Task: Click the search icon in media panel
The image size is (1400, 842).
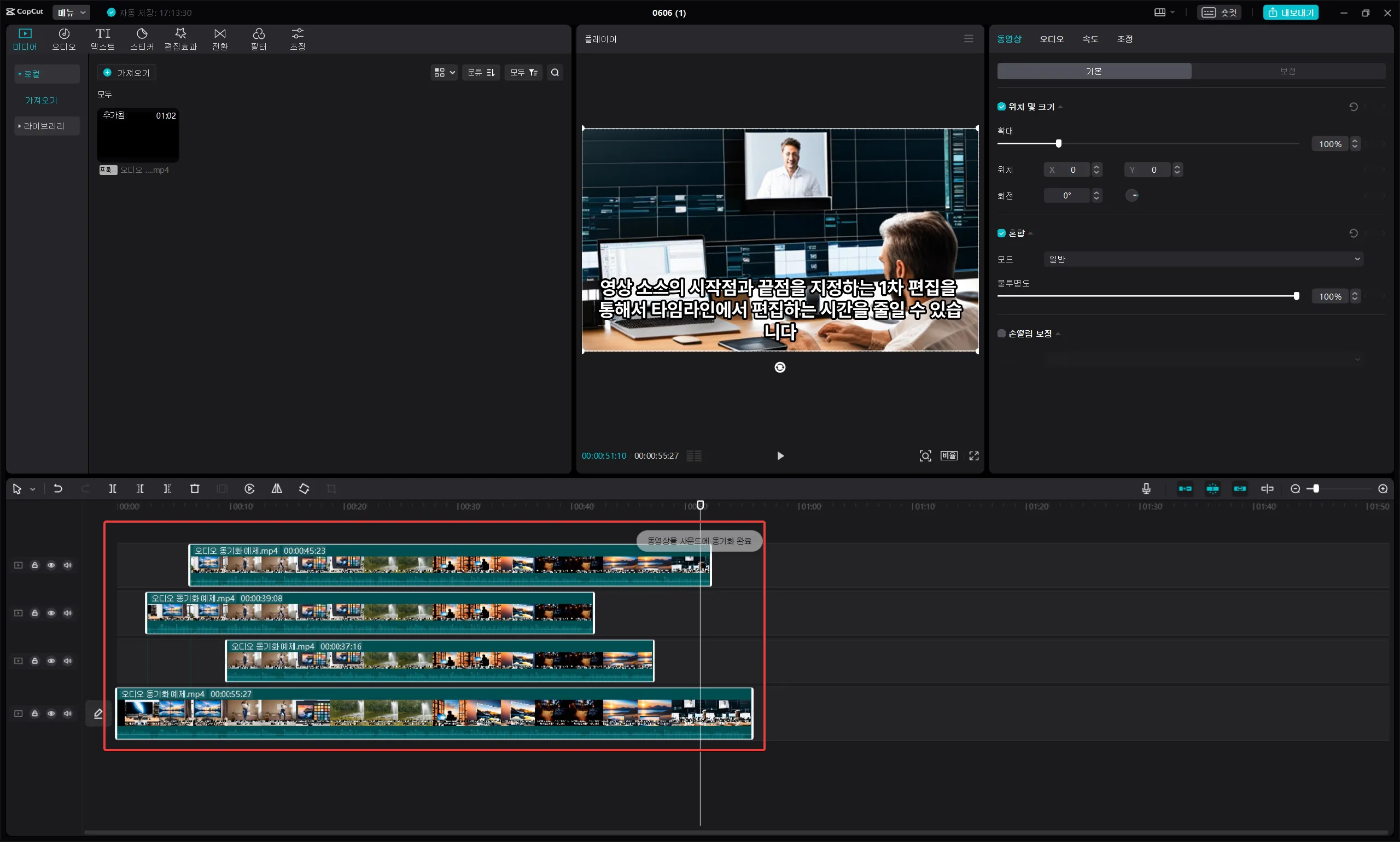Action: click(555, 73)
